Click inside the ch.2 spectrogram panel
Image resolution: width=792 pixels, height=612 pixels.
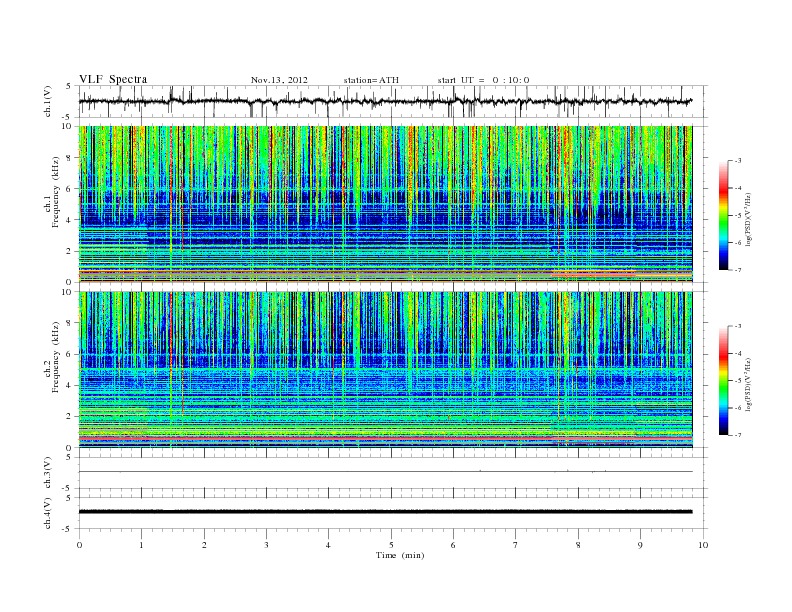coord(385,369)
